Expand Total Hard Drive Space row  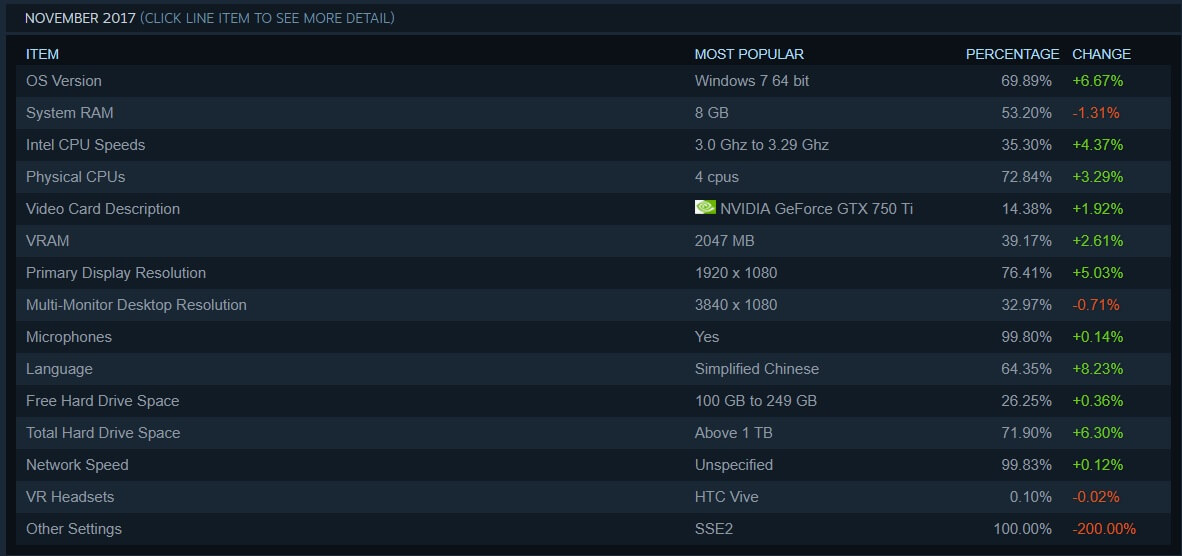tap(103, 433)
